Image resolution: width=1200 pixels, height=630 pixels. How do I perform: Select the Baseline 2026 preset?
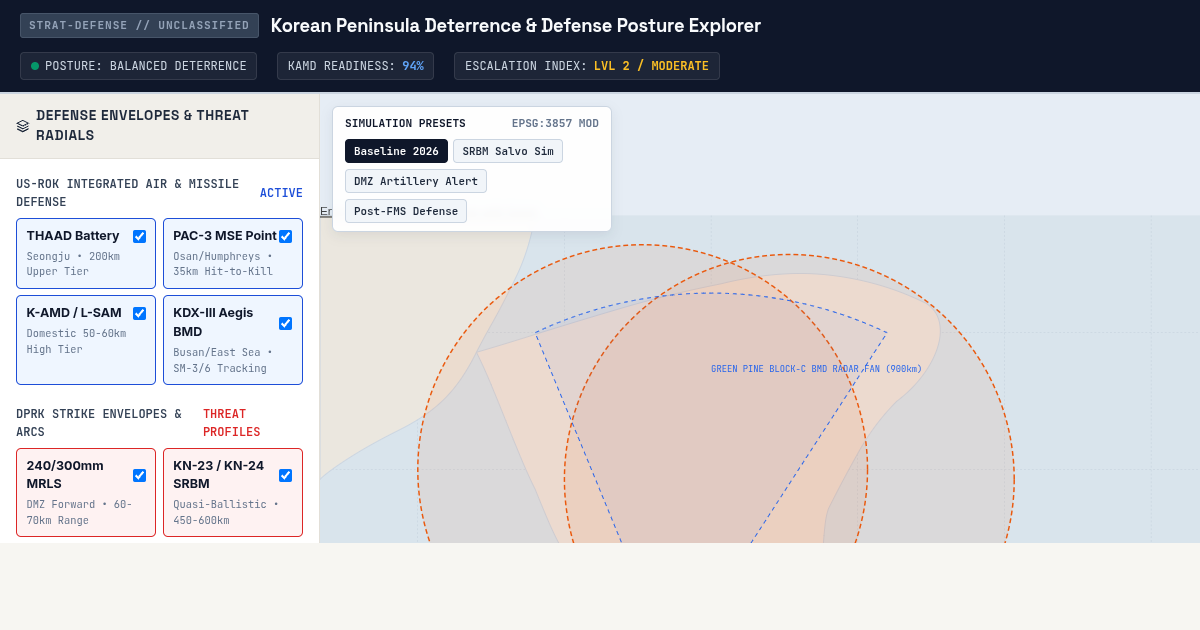(396, 151)
